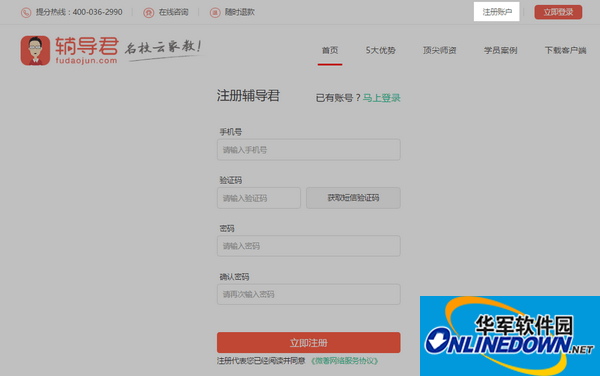Open the 顶尖师资 nav tab

[x=440, y=50]
